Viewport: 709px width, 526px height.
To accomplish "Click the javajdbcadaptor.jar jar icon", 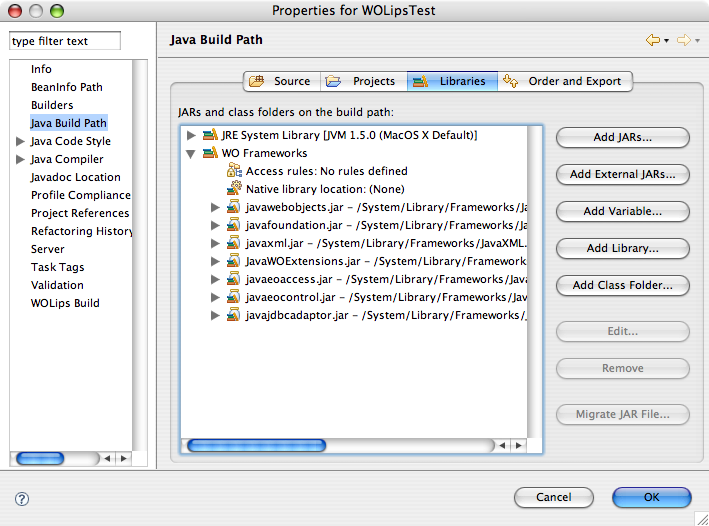I will pyautogui.click(x=233, y=315).
